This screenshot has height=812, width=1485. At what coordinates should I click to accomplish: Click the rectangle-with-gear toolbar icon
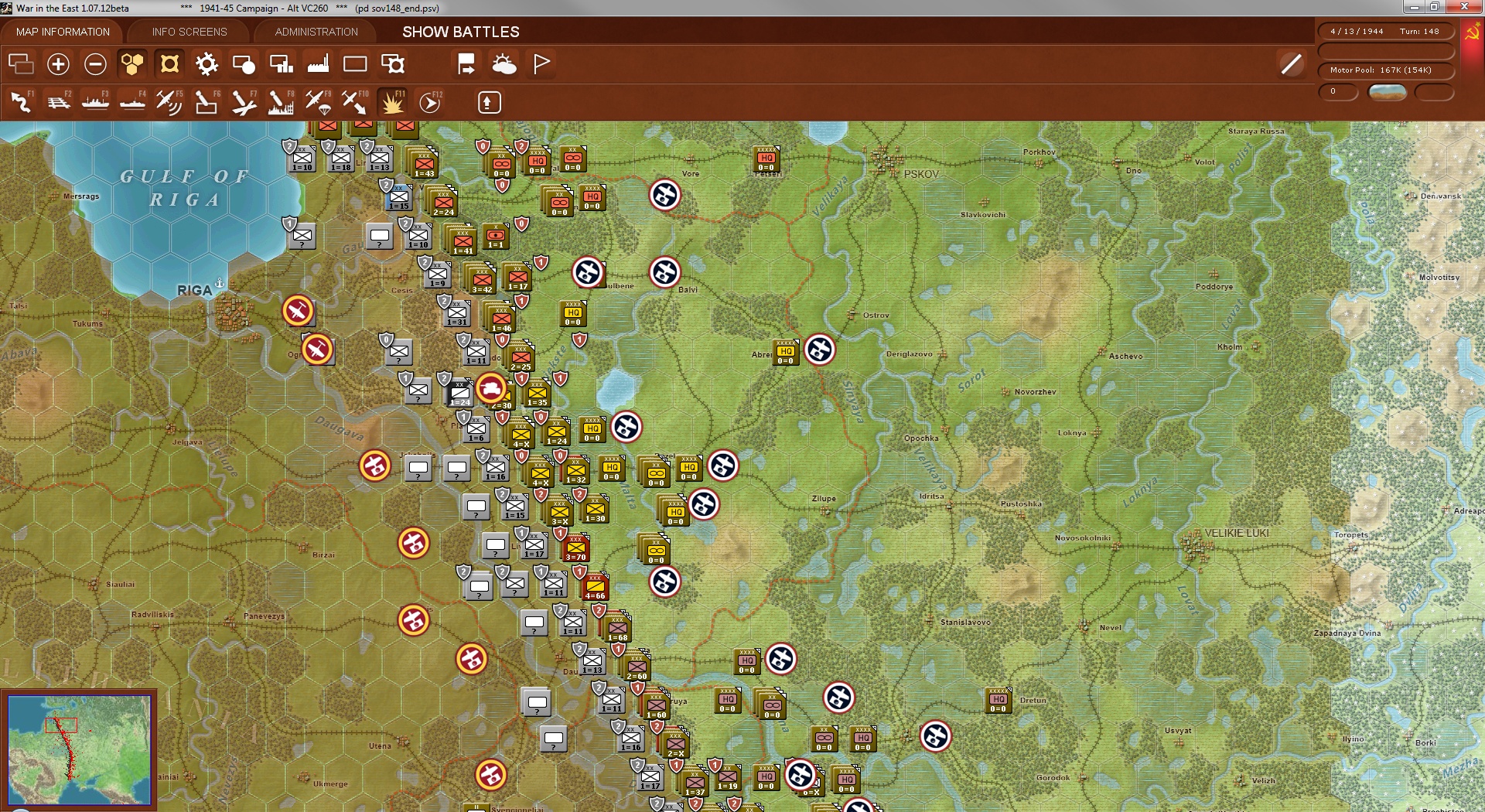click(393, 64)
